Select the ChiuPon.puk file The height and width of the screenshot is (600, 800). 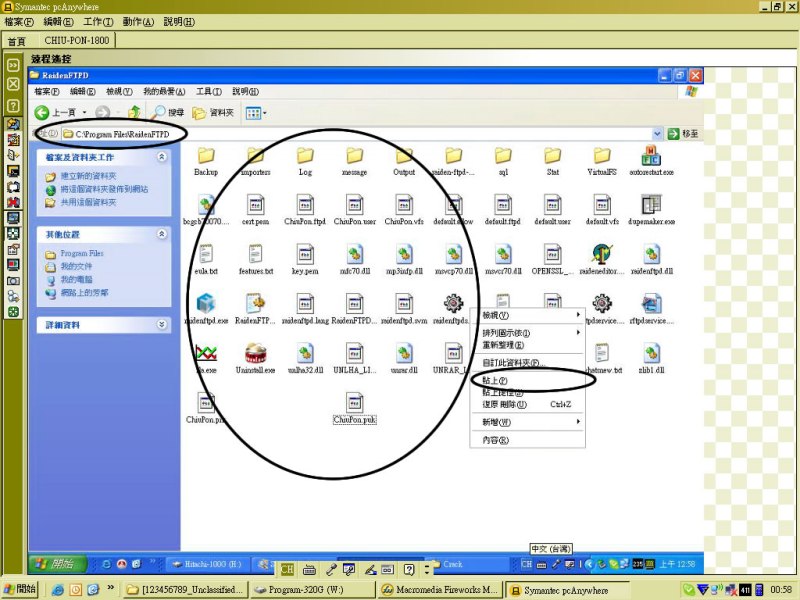click(355, 408)
